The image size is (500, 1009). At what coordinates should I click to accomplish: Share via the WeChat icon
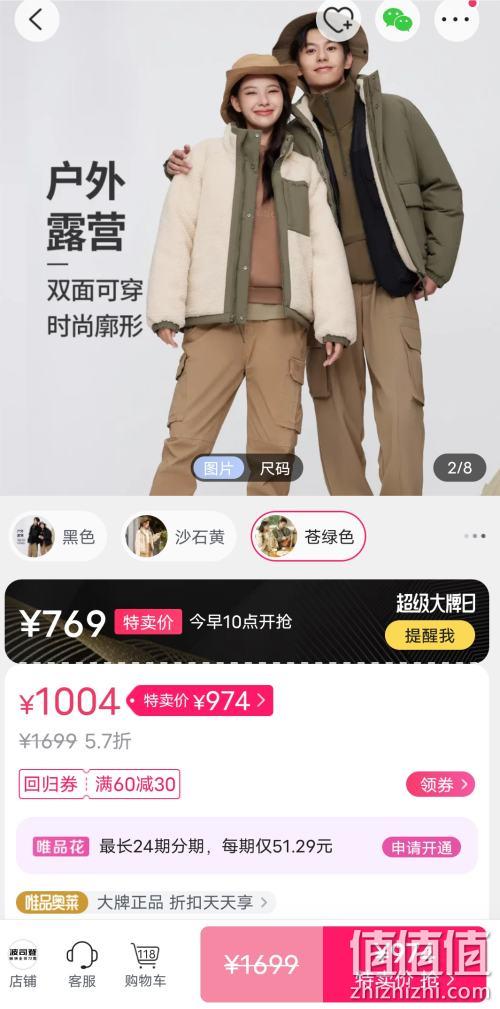tap(398, 19)
